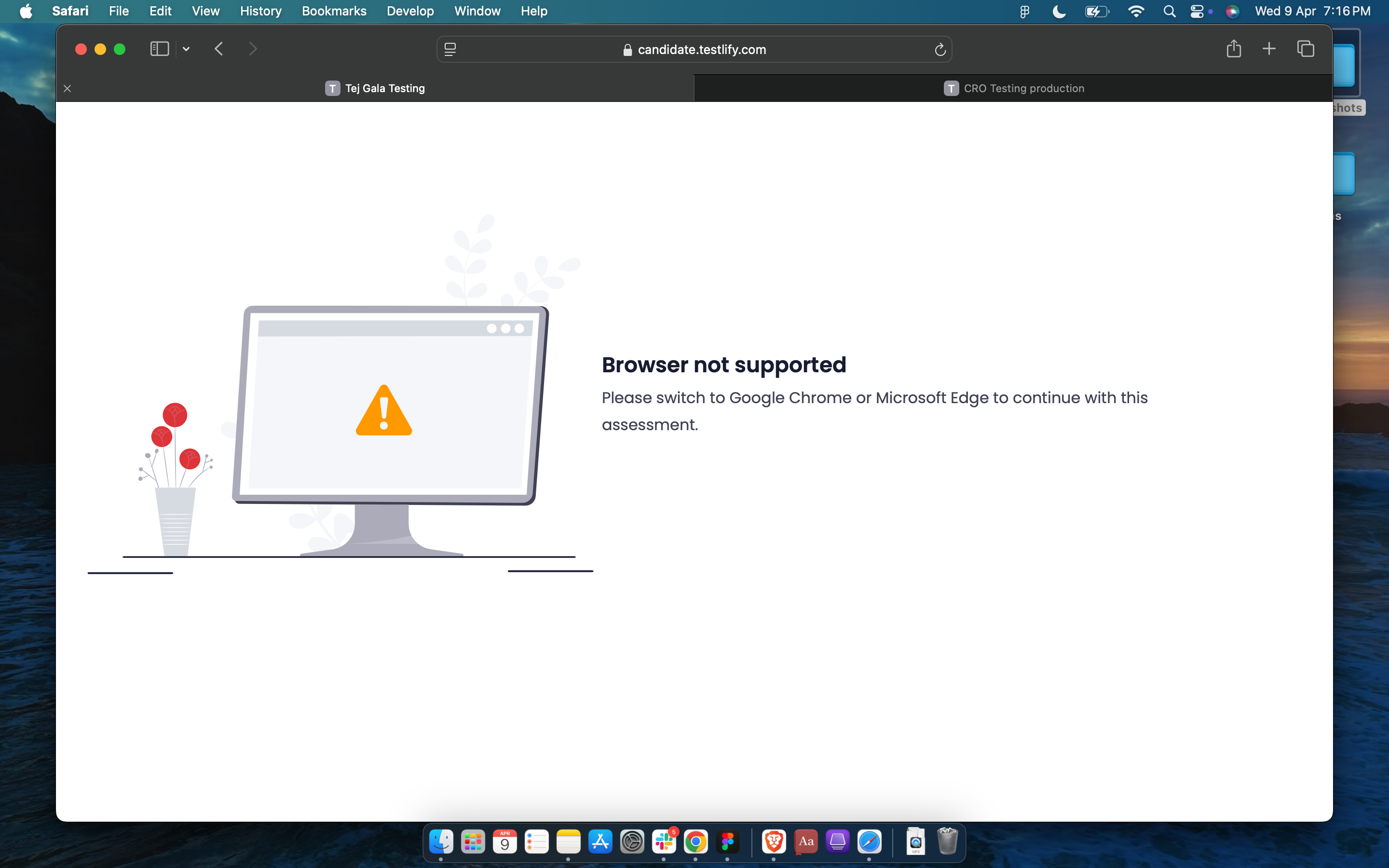Open App Store from the Dock
The height and width of the screenshot is (868, 1389).
pyautogui.click(x=600, y=841)
